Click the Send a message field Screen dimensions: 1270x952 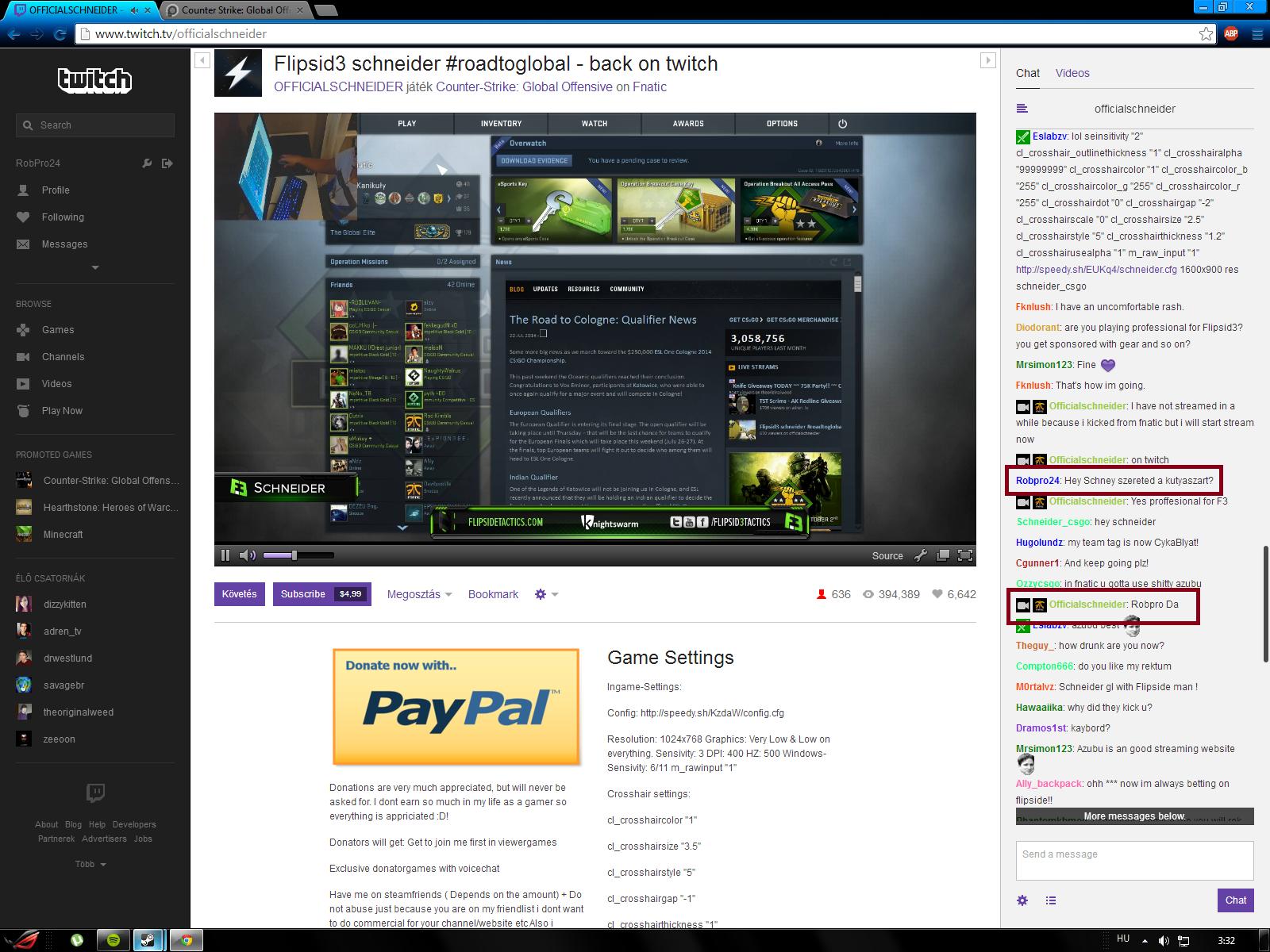tap(1135, 861)
